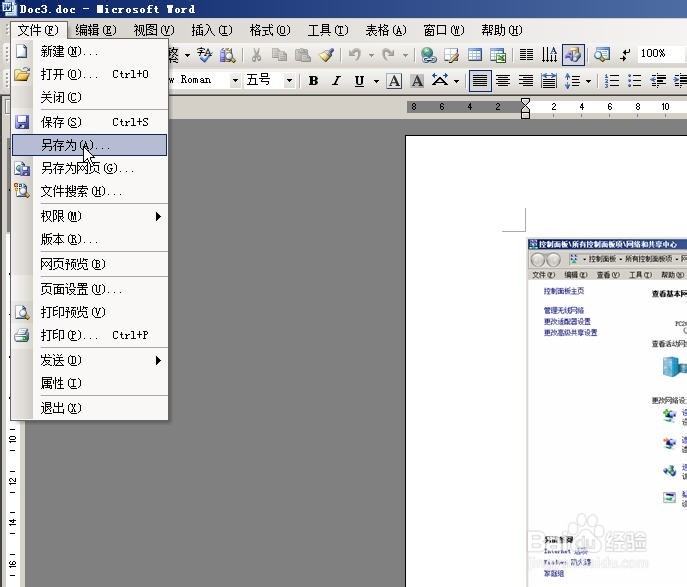Open the Redo history dropdown arrow
This screenshot has height=587, width=687.
[x=405, y=56]
